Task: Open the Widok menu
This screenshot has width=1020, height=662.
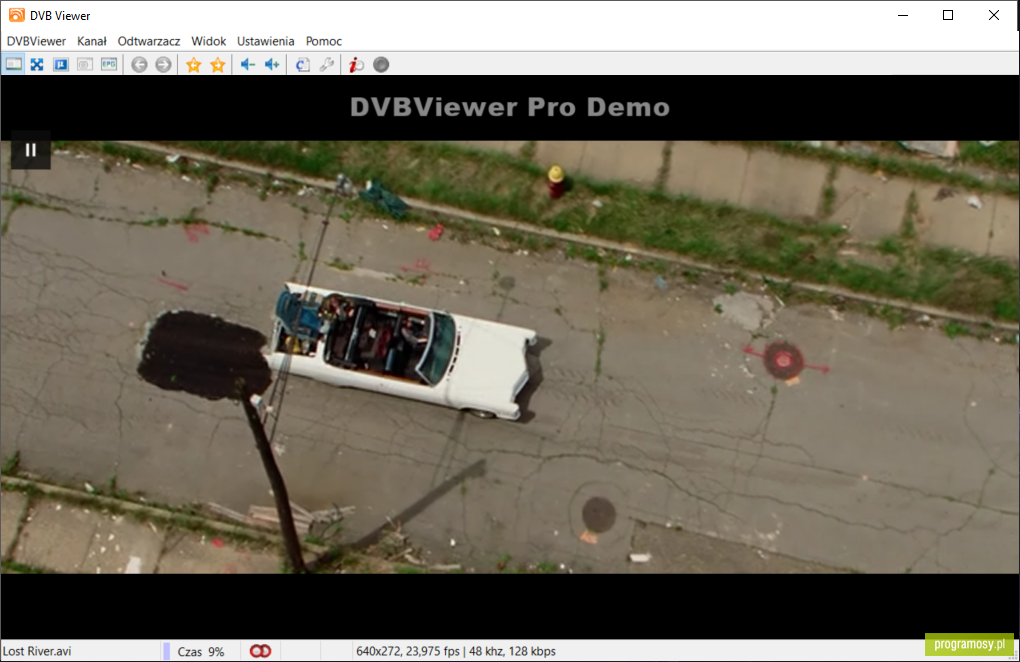Action: tap(209, 41)
